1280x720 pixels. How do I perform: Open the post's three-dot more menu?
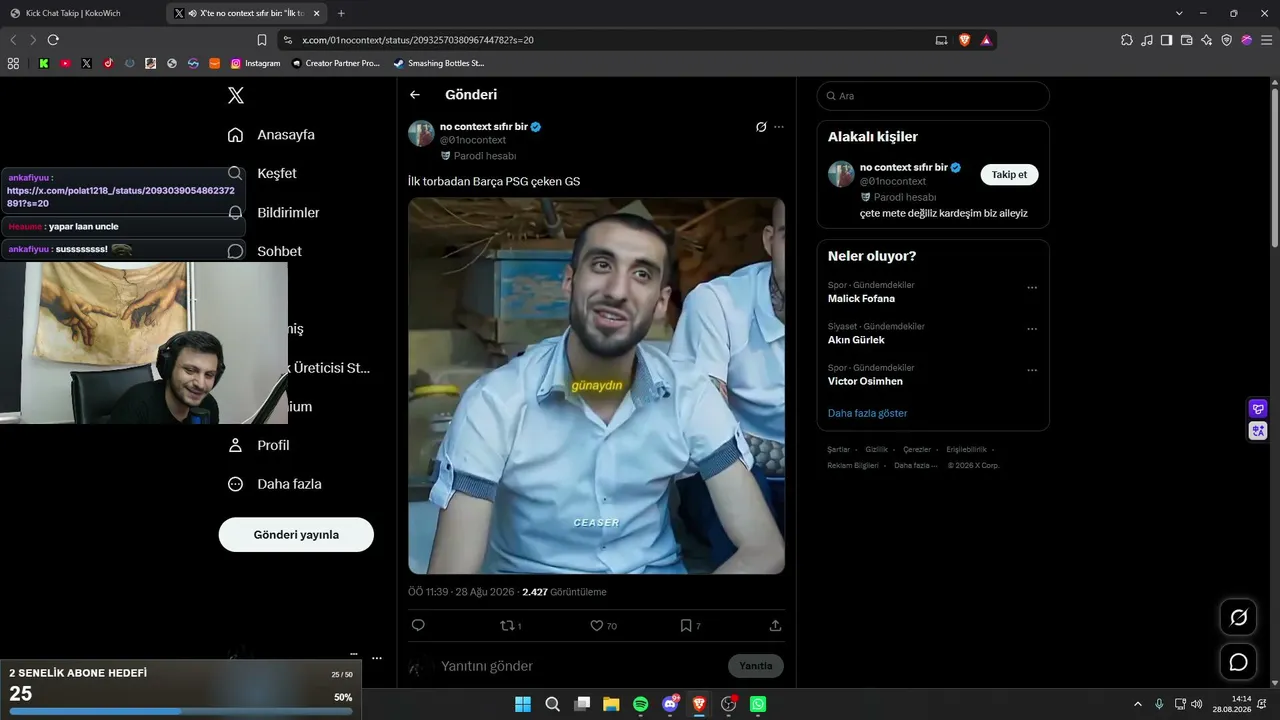point(779,127)
